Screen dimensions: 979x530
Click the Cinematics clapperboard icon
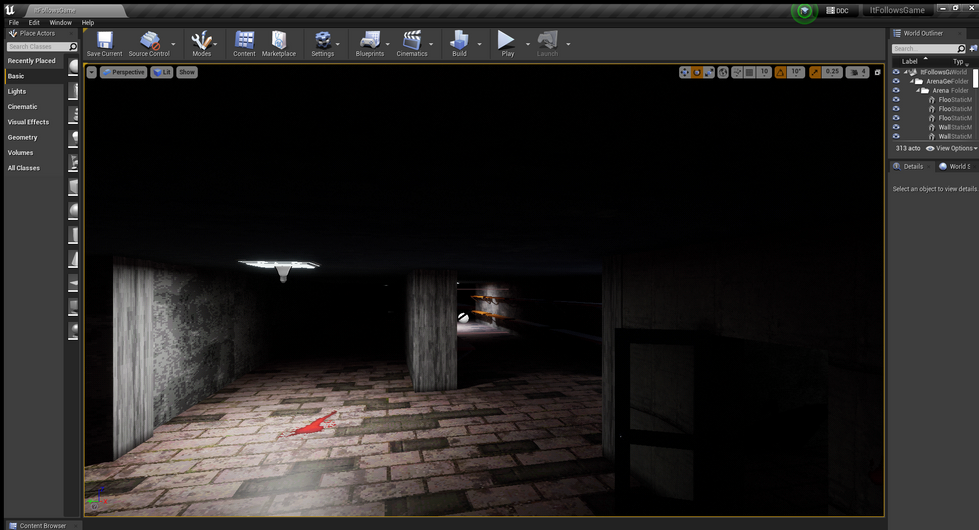point(411,40)
